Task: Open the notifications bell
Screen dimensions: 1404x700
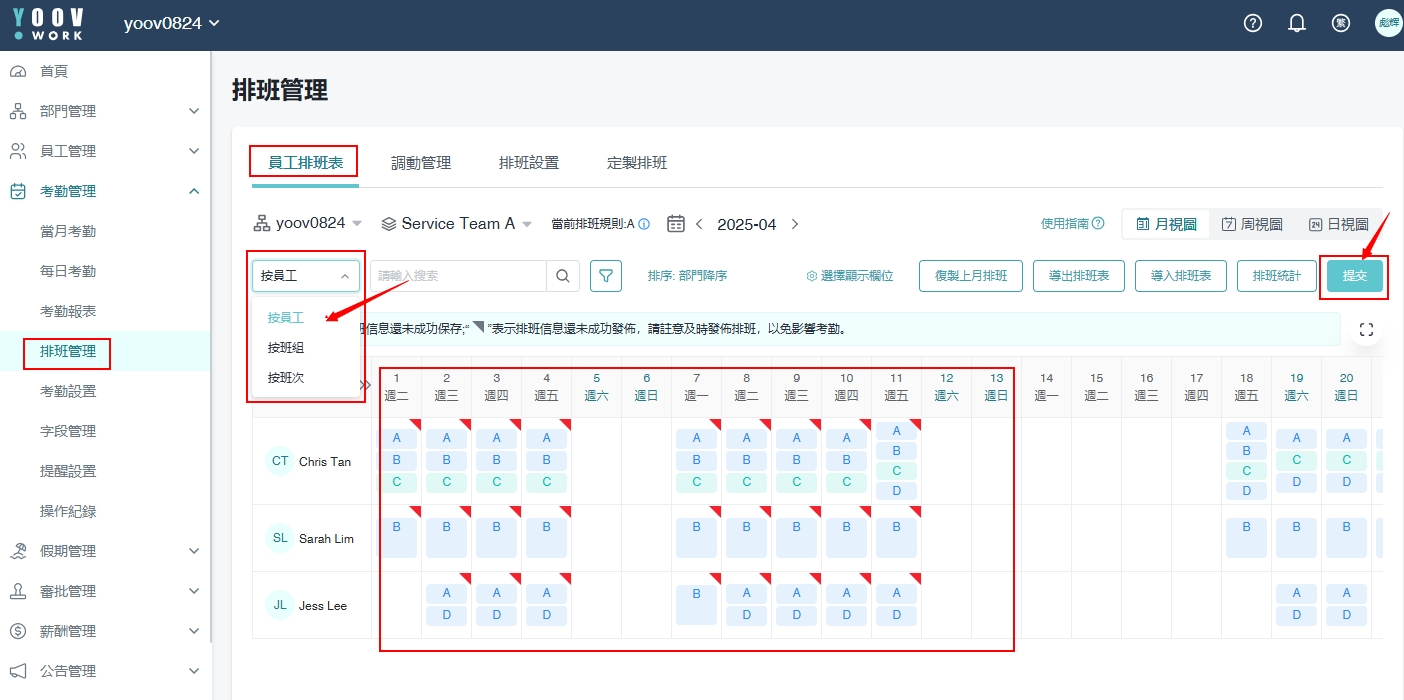Action: coord(1297,24)
